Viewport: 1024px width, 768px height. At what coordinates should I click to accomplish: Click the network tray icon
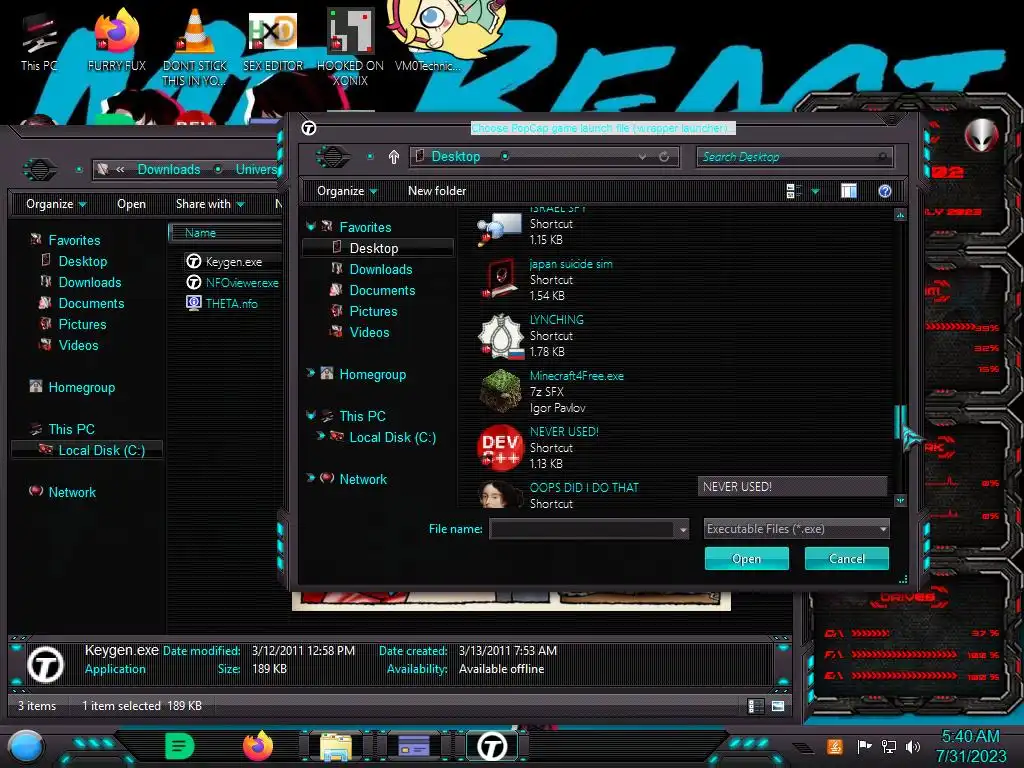(889, 746)
